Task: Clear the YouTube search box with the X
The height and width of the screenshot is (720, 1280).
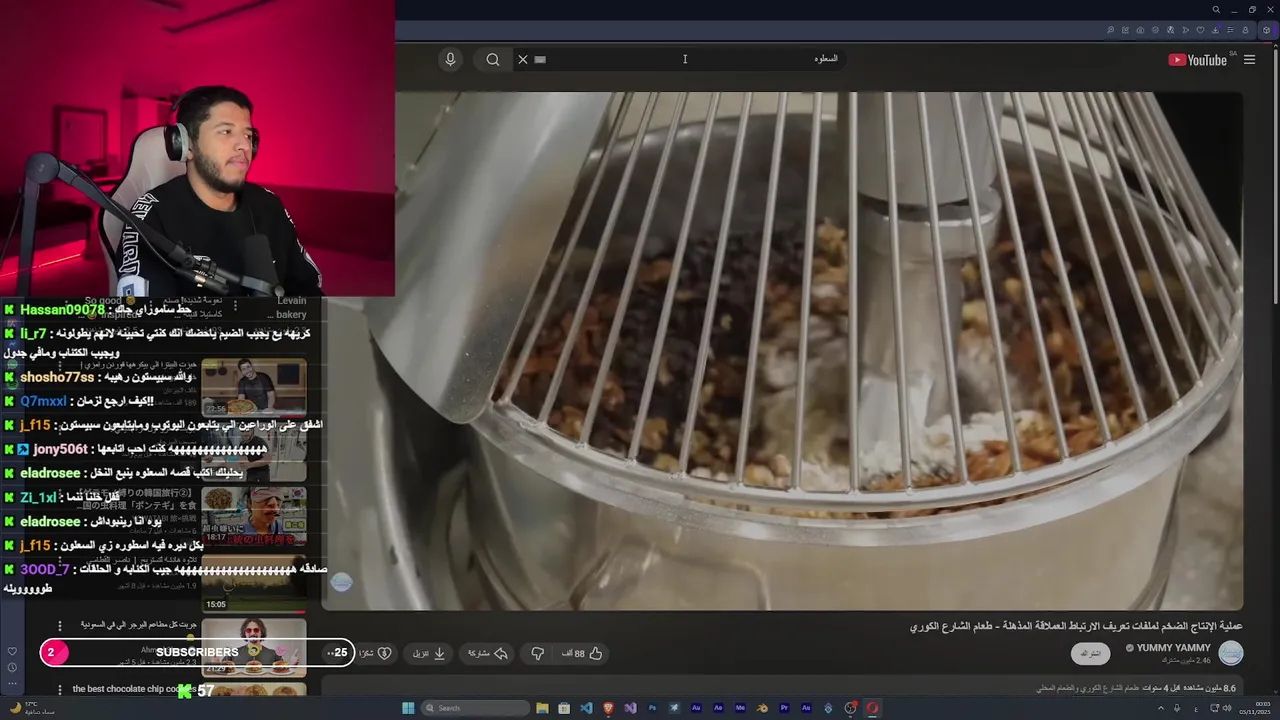Action: click(x=522, y=59)
